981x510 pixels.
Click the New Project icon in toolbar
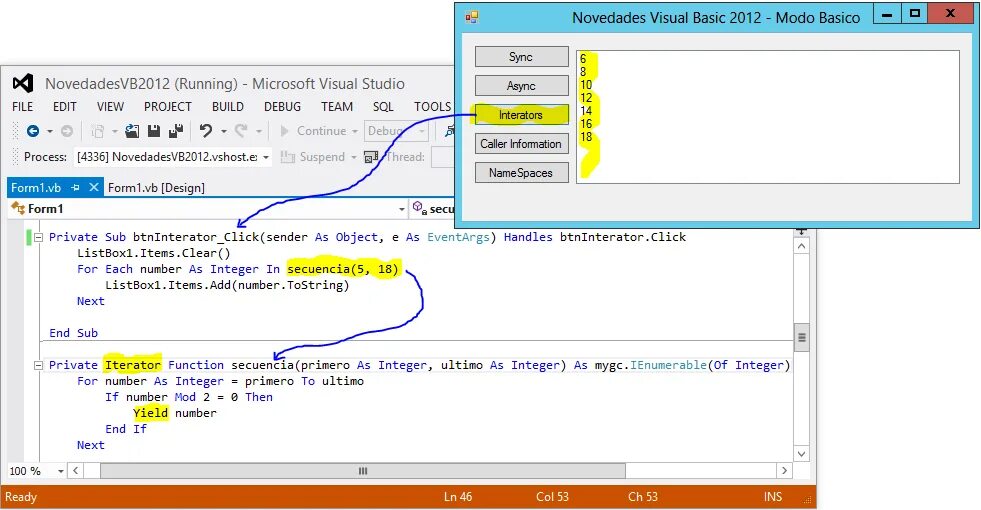(x=98, y=131)
